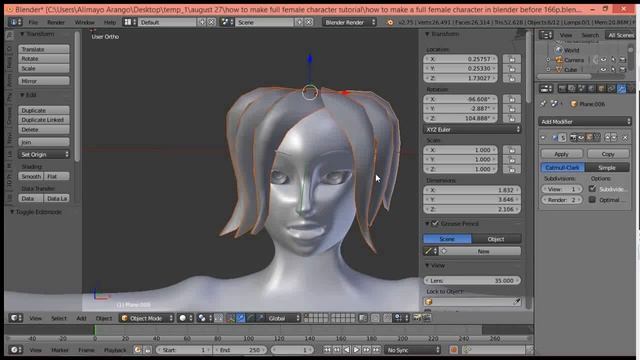
Task: Jump to timeline start frame
Action: [x=327, y=350]
